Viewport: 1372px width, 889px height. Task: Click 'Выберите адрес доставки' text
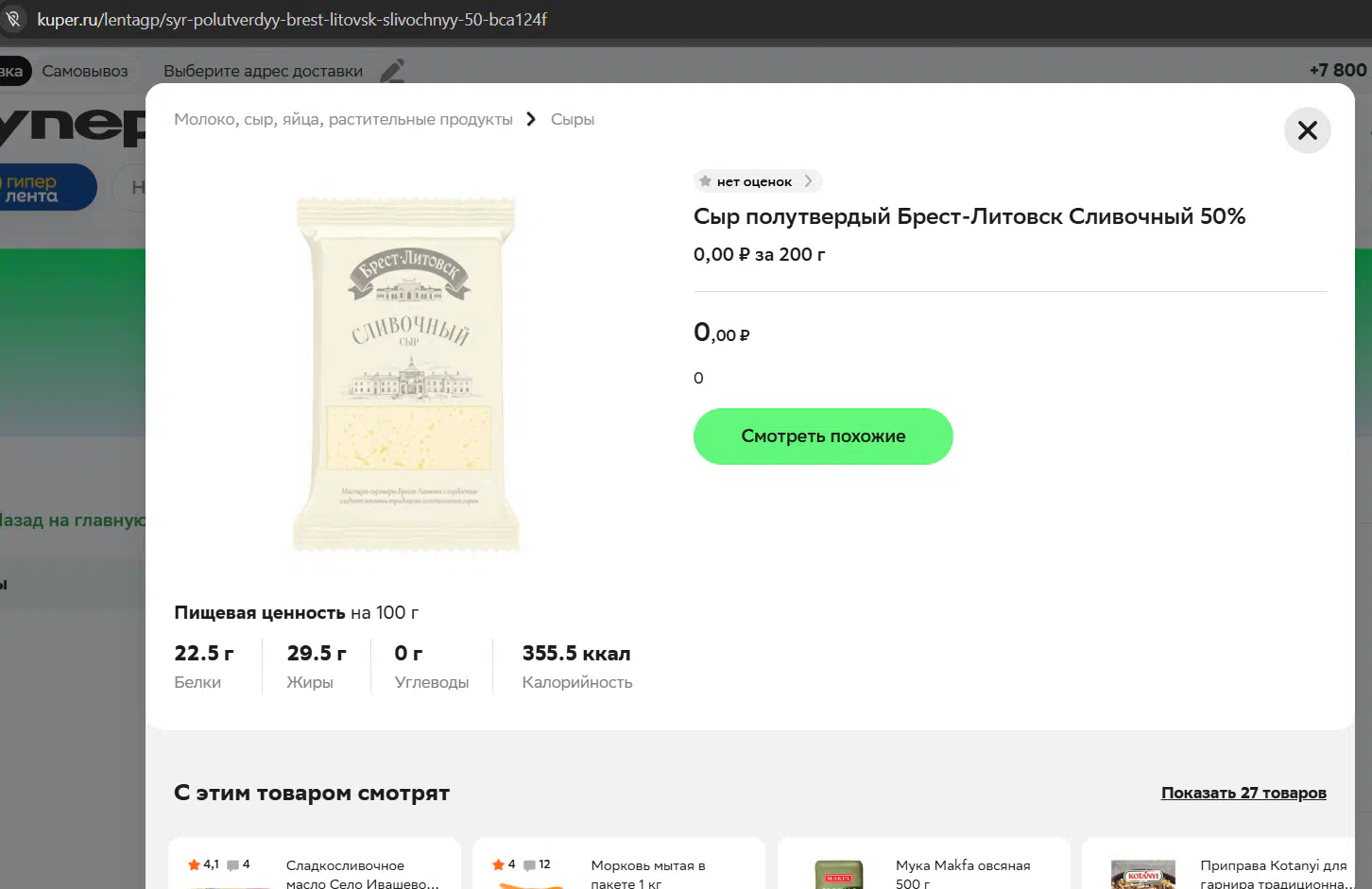click(x=263, y=71)
